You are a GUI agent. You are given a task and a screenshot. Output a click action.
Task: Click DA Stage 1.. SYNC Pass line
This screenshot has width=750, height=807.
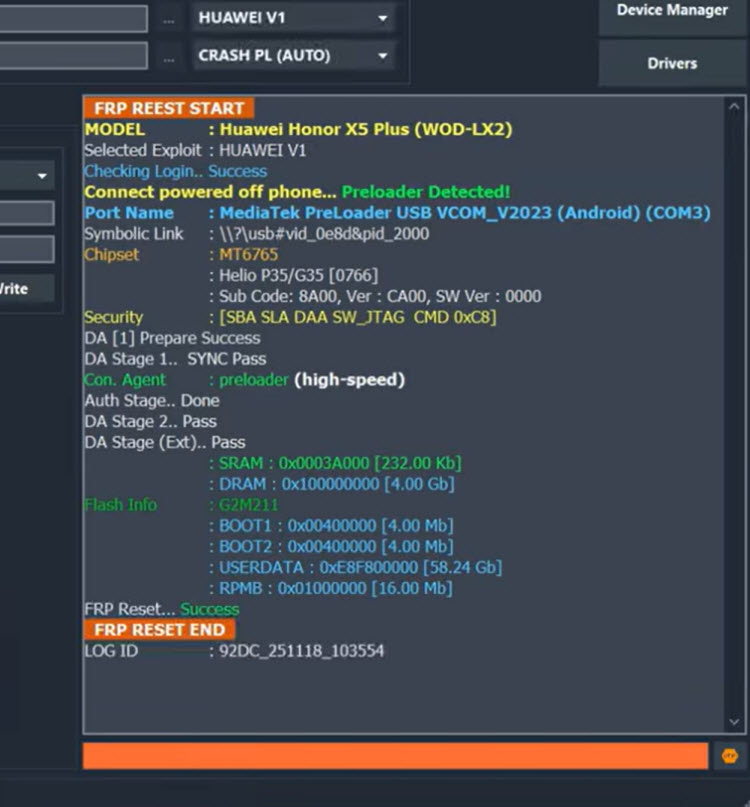(x=176, y=359)
